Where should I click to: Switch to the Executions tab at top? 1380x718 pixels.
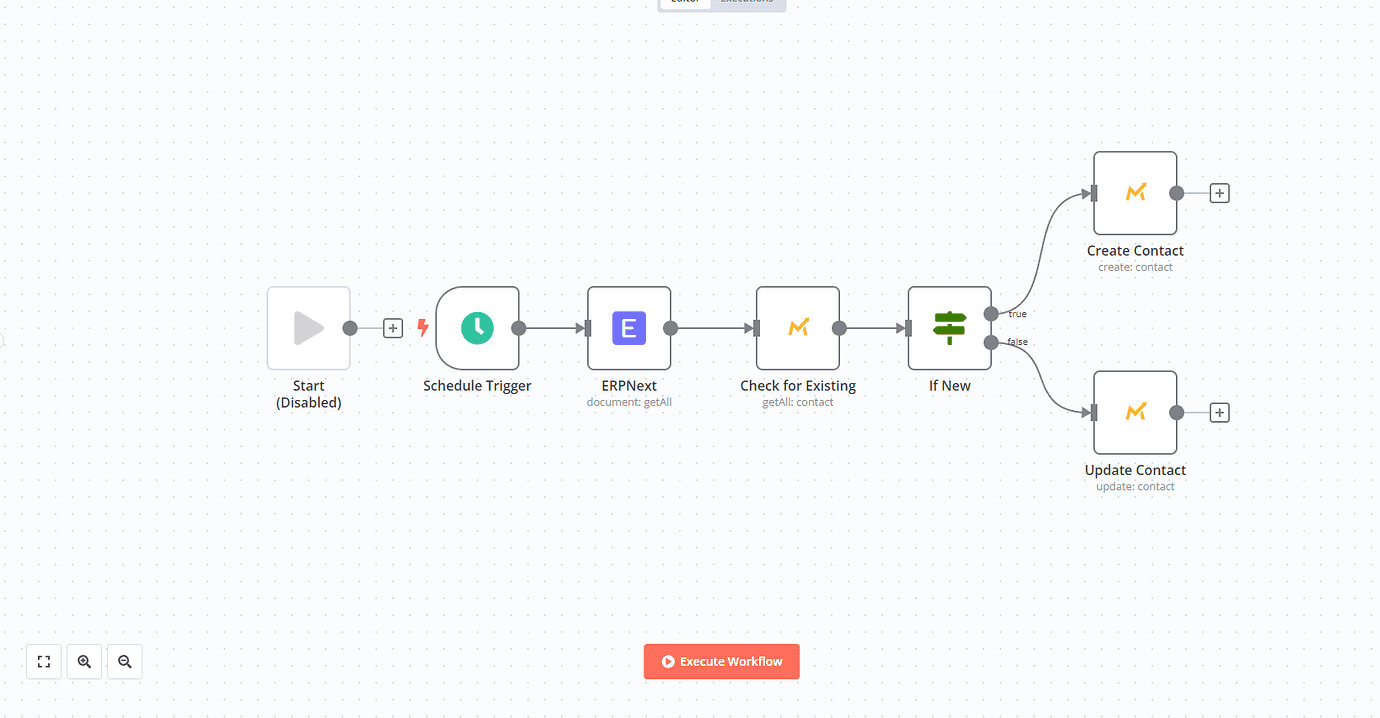coord(747,2)
